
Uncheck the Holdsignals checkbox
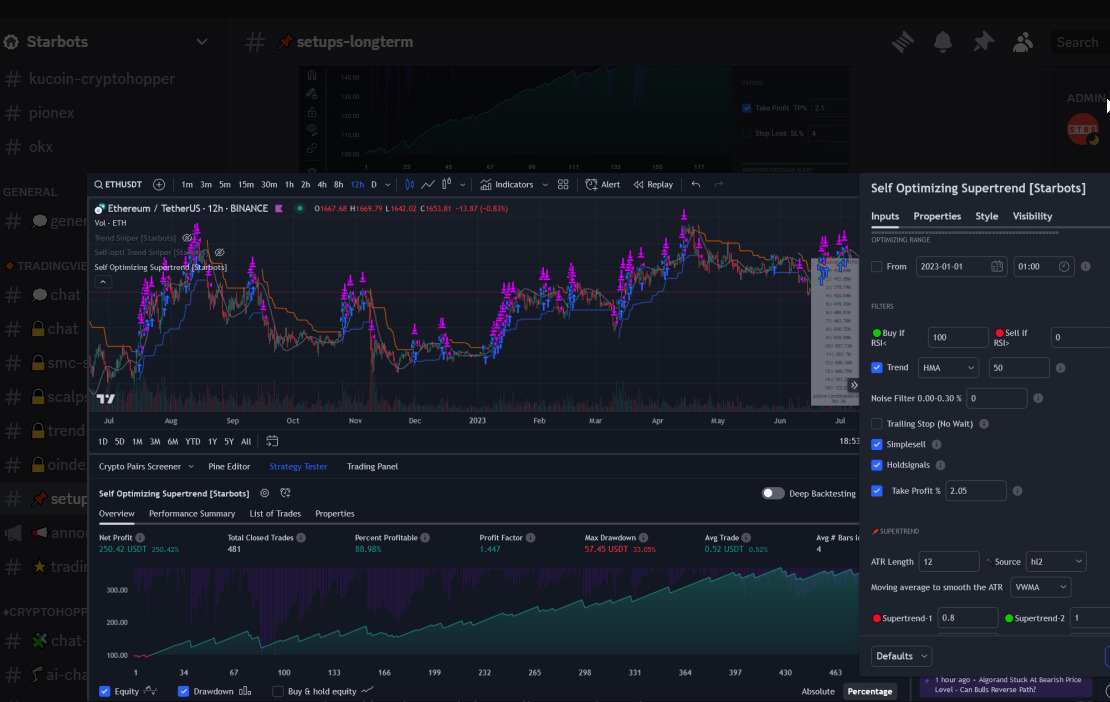[x=877, y=465]
